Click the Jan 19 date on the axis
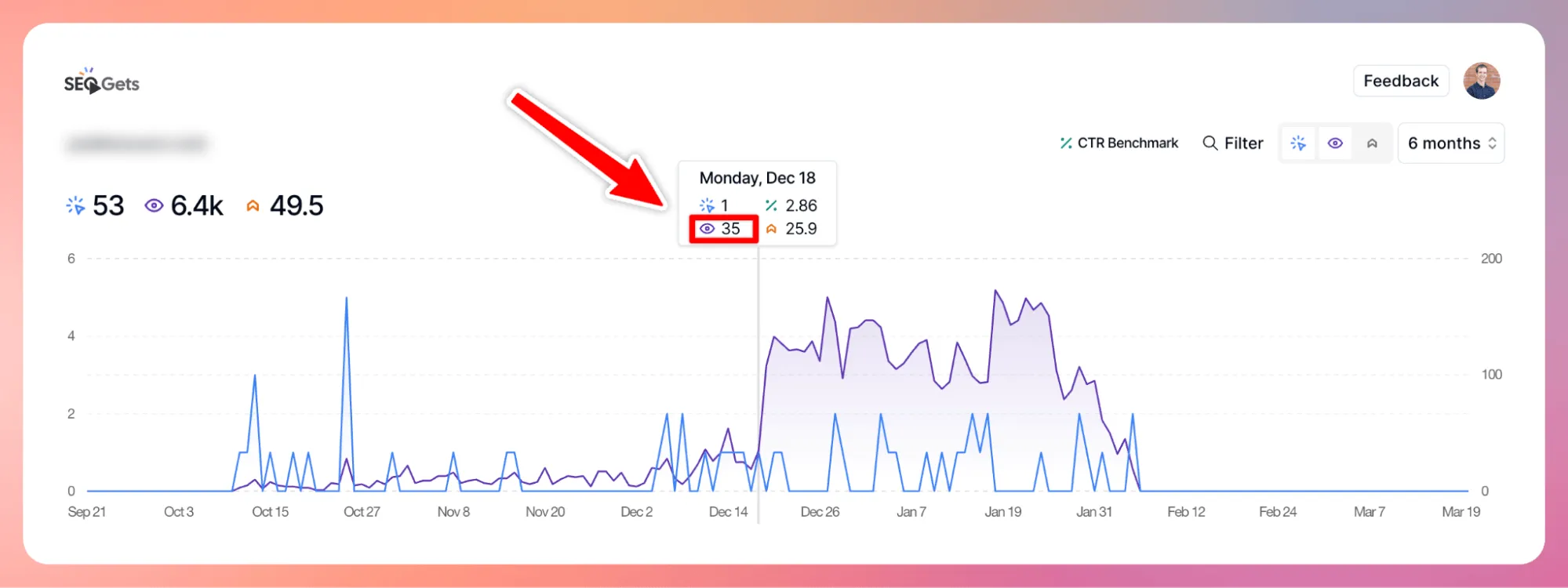Viewport: 1568px width, 588px height. pyautogui.click(x=1002, y=512)
